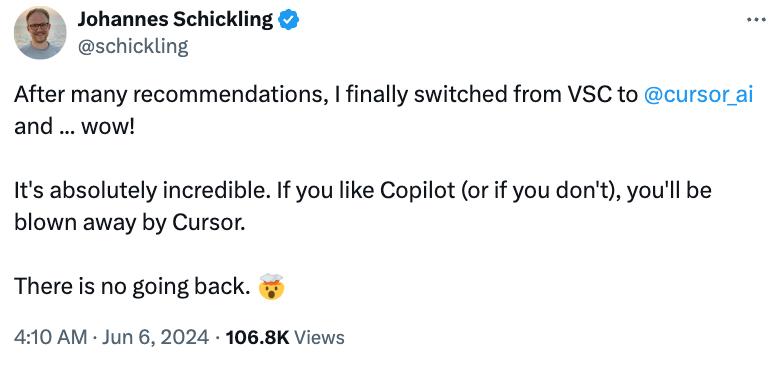Click the "and ... wow!" line
768x366 pixels.
73,127
